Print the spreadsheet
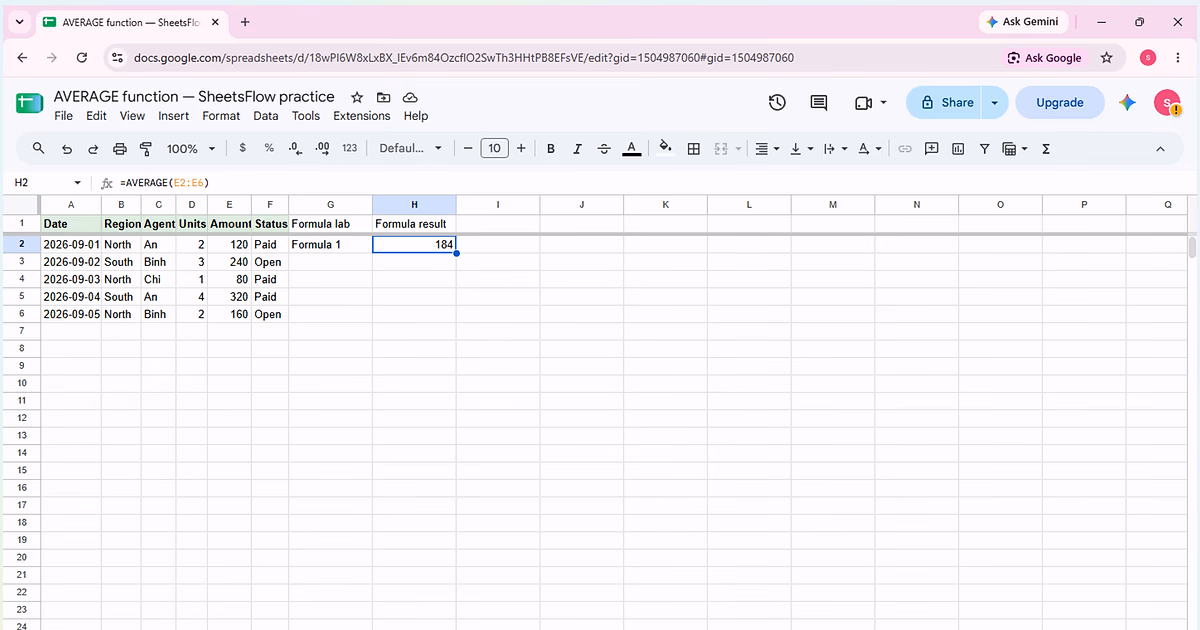Screen dimensions: 1200x630 coord(120,148)
